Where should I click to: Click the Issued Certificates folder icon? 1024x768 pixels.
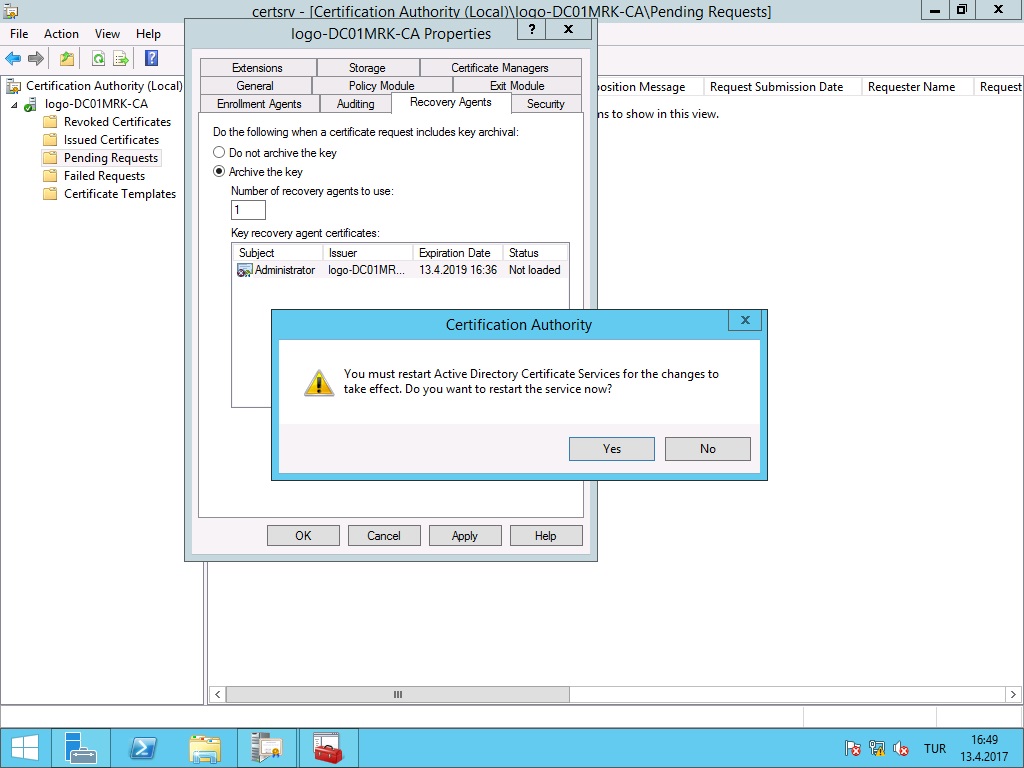[x=50, y=140]
